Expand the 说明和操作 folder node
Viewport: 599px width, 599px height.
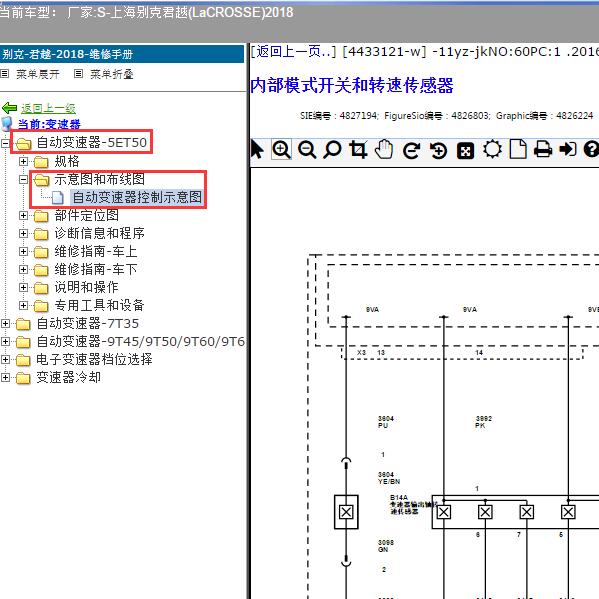tap(23, 287)
